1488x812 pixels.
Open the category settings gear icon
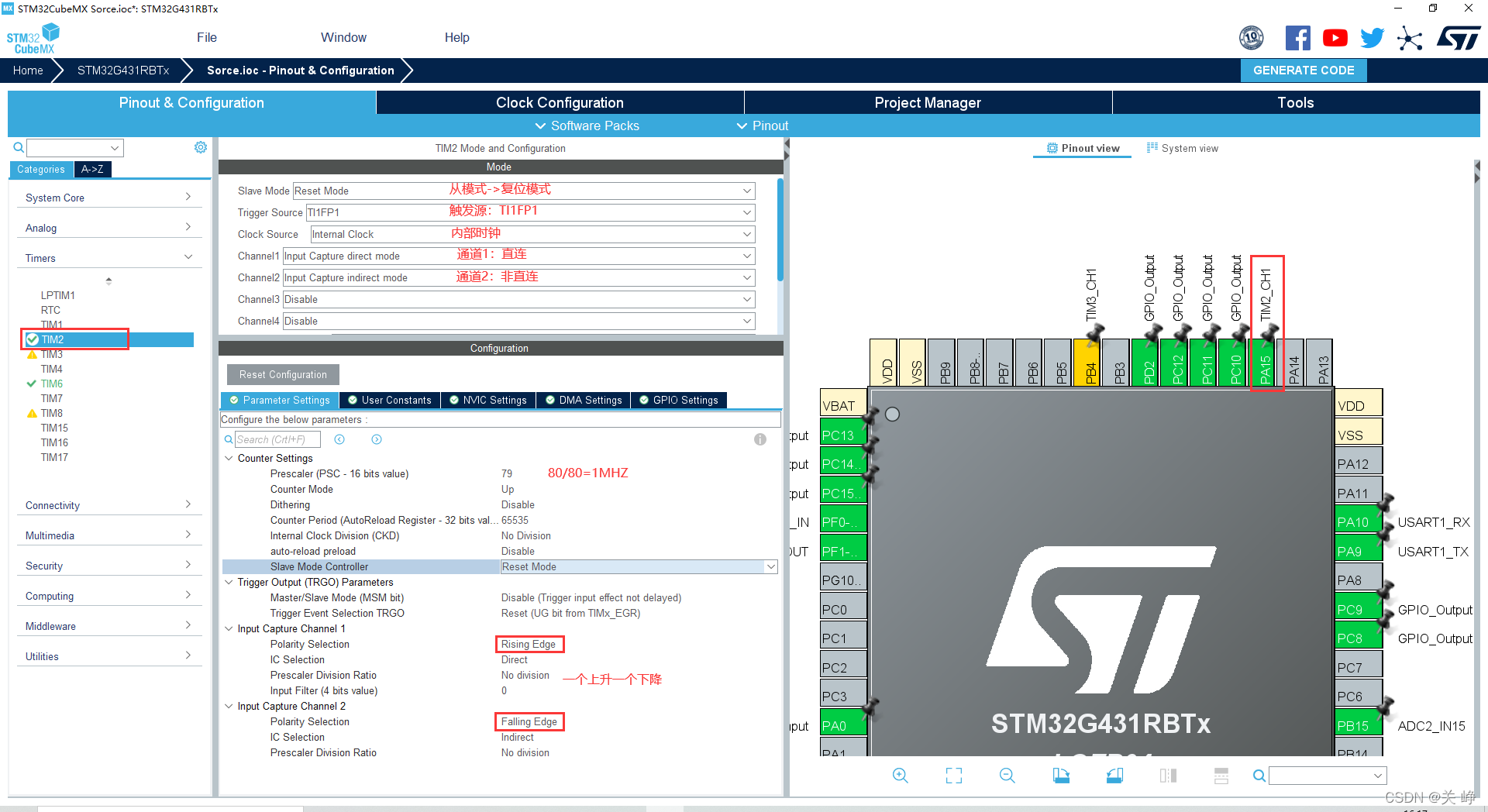tap(201, 147)
